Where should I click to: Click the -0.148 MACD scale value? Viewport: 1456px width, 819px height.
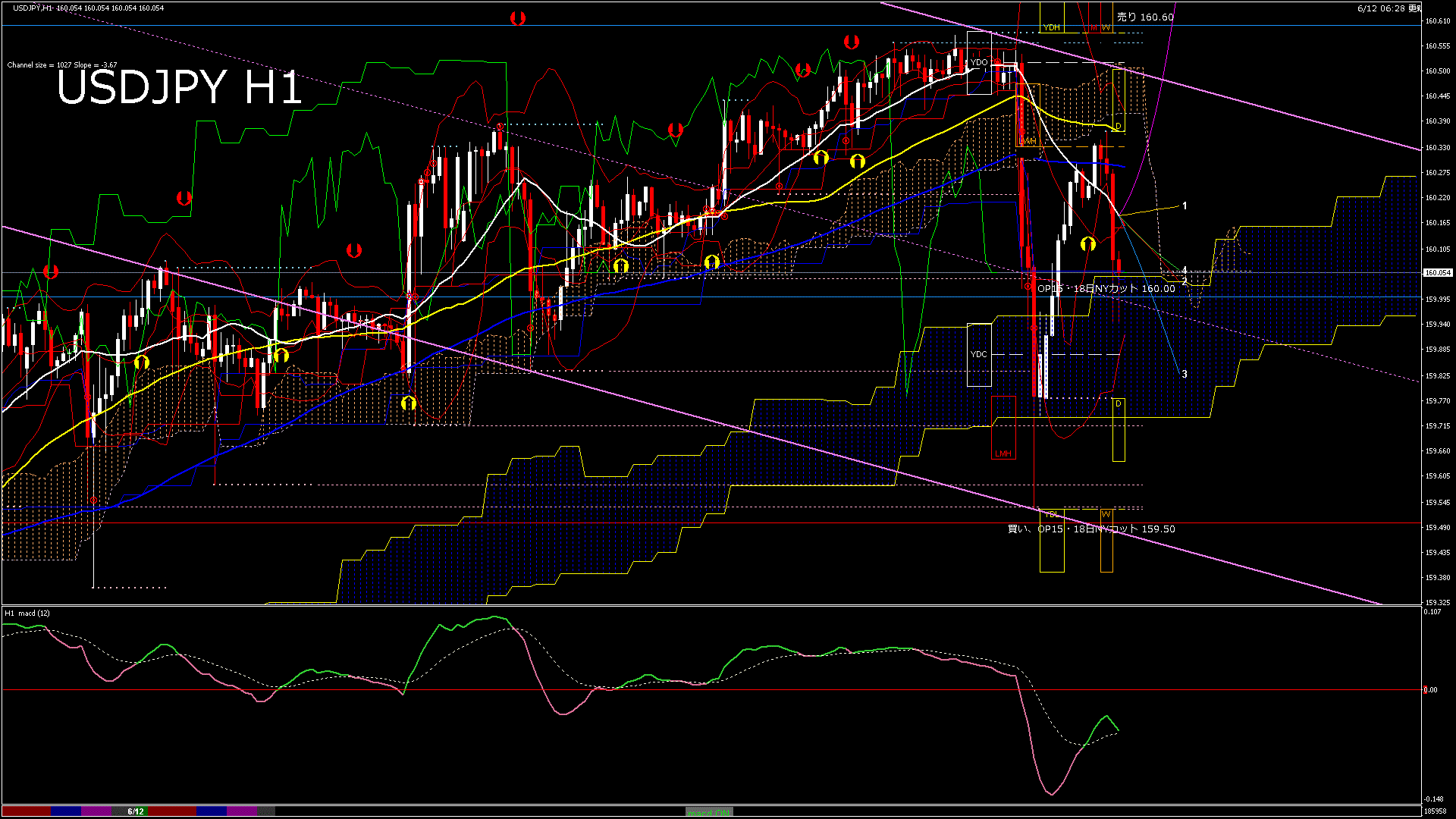point(1433,799)
